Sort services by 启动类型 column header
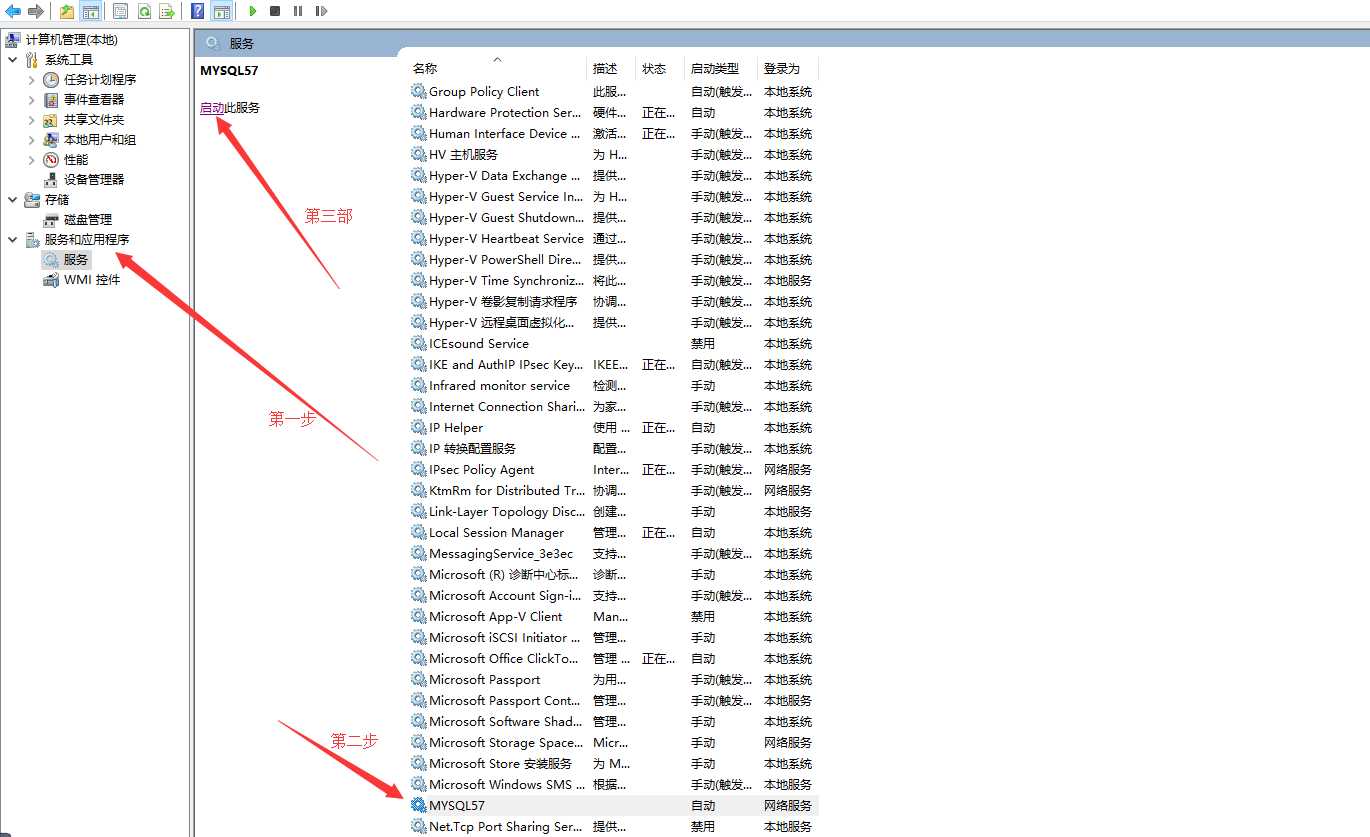 pos(721,68)
